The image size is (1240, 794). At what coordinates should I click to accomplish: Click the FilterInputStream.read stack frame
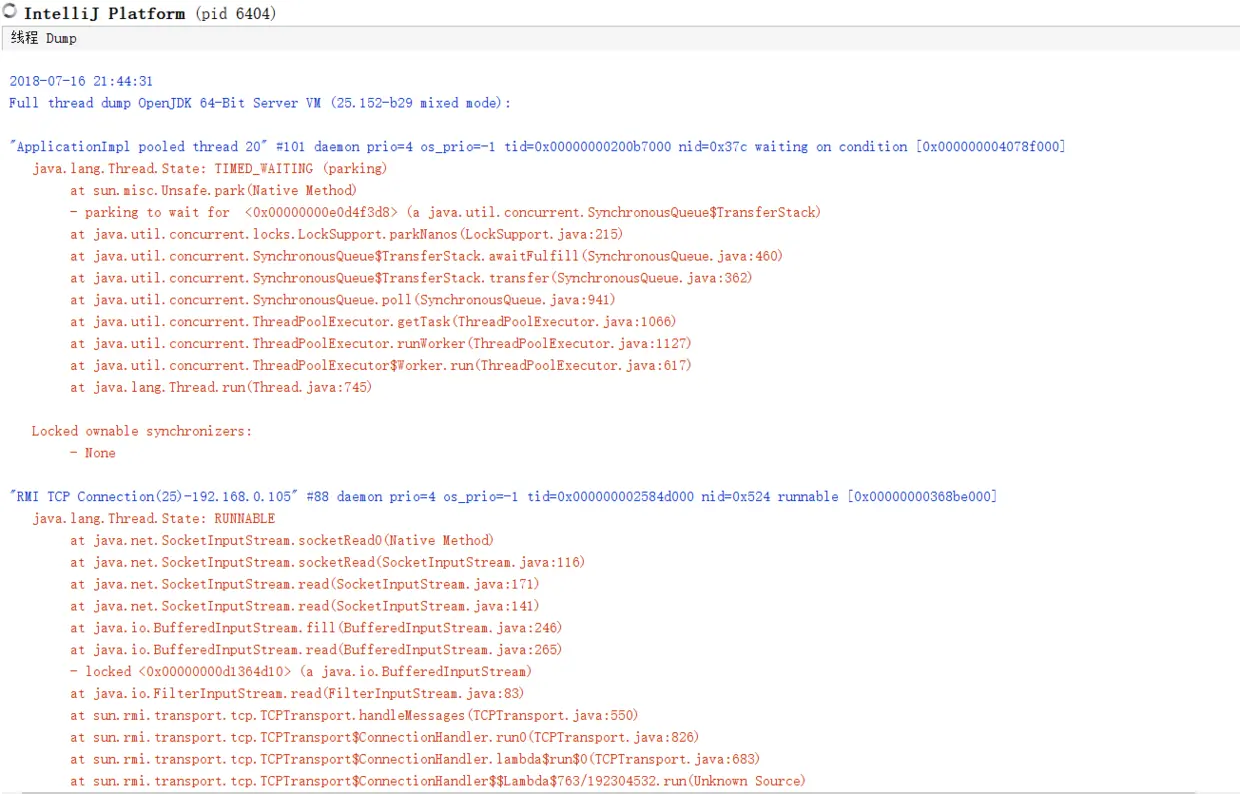[x=297, y=694]
